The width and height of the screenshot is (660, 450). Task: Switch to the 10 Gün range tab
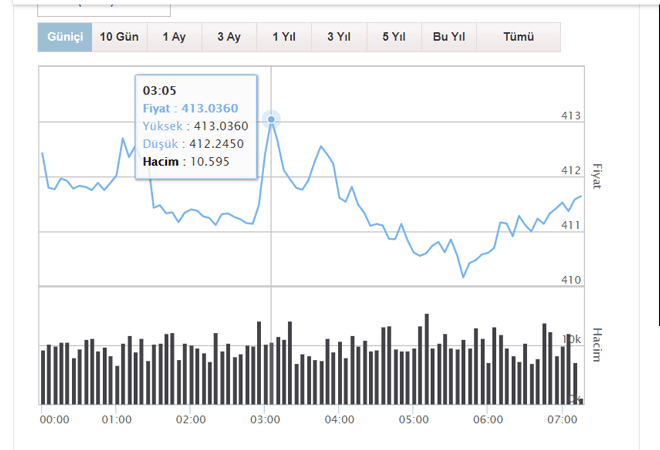tap(119, 37)
